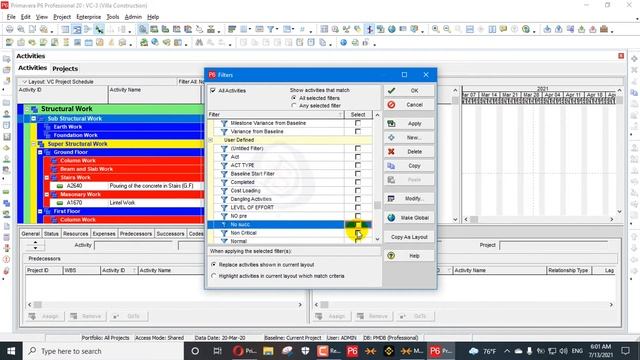Collapse the Masonry Work node
Viewport: 640px width, 360px height.
click(47, 195)
